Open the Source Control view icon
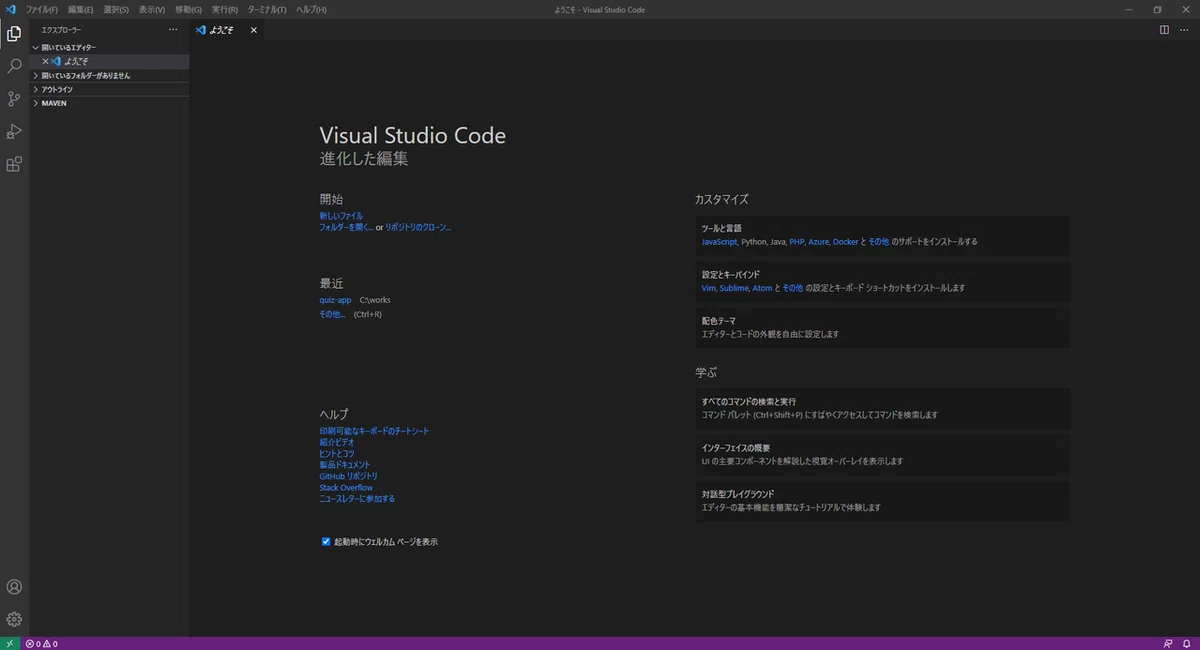1200x650 pixels. 14,98
